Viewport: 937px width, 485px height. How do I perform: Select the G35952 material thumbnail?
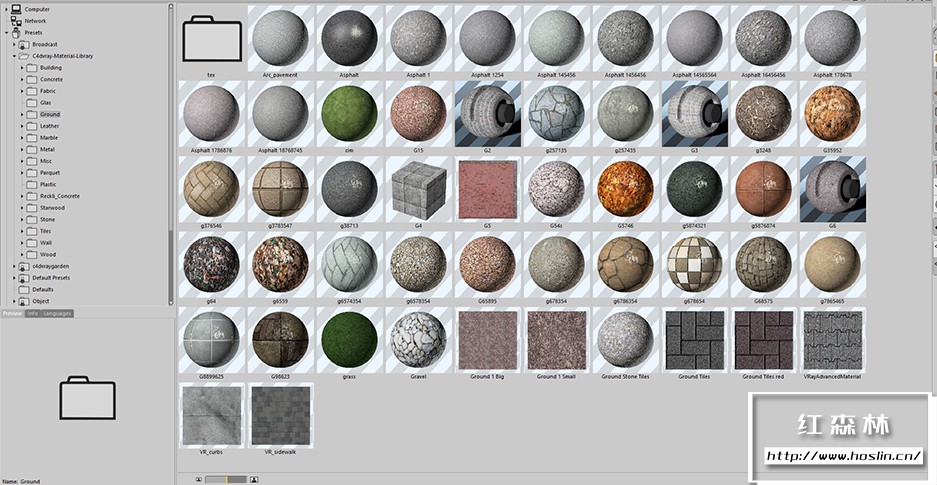(832, 113)
